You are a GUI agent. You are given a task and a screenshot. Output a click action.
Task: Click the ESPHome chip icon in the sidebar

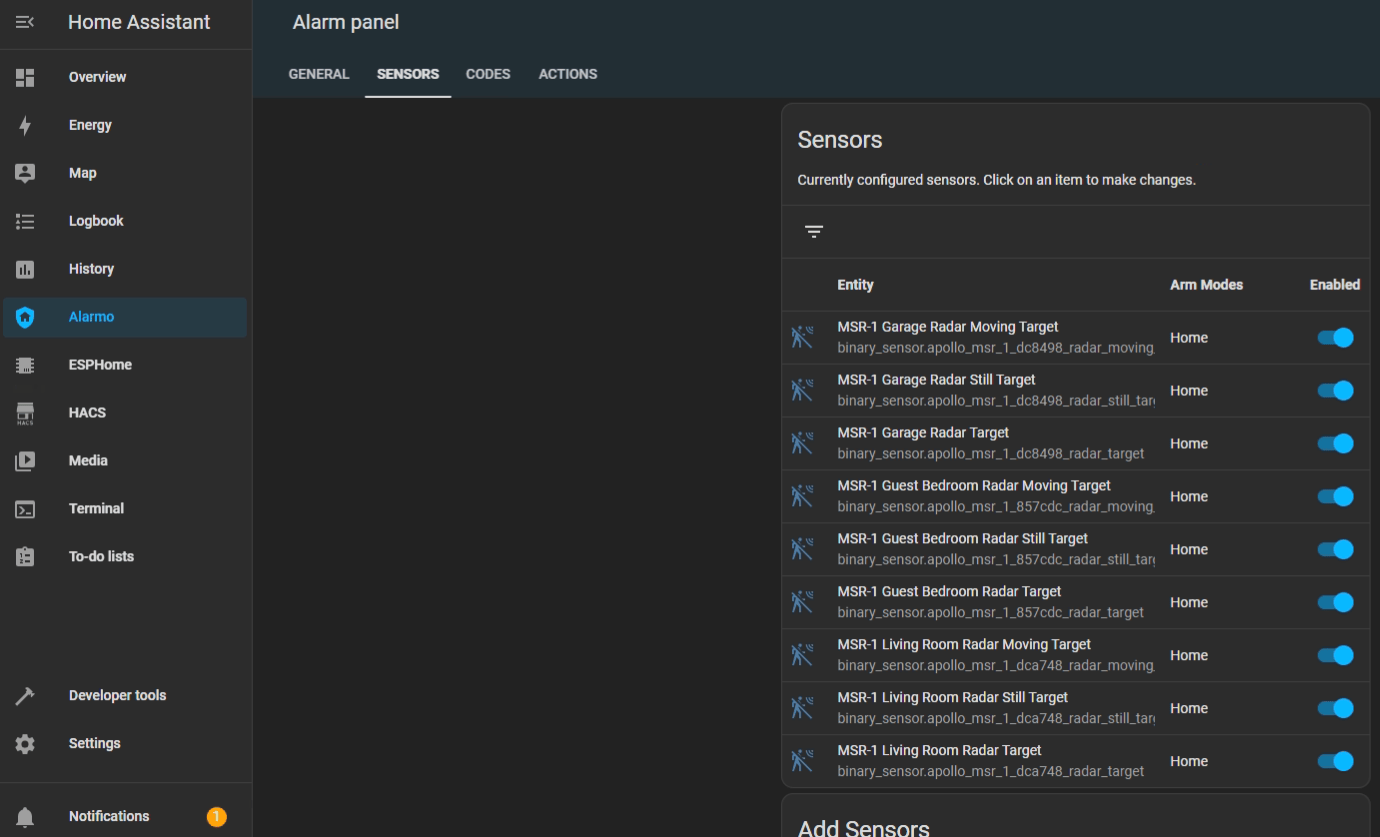[x=25, y=365]
